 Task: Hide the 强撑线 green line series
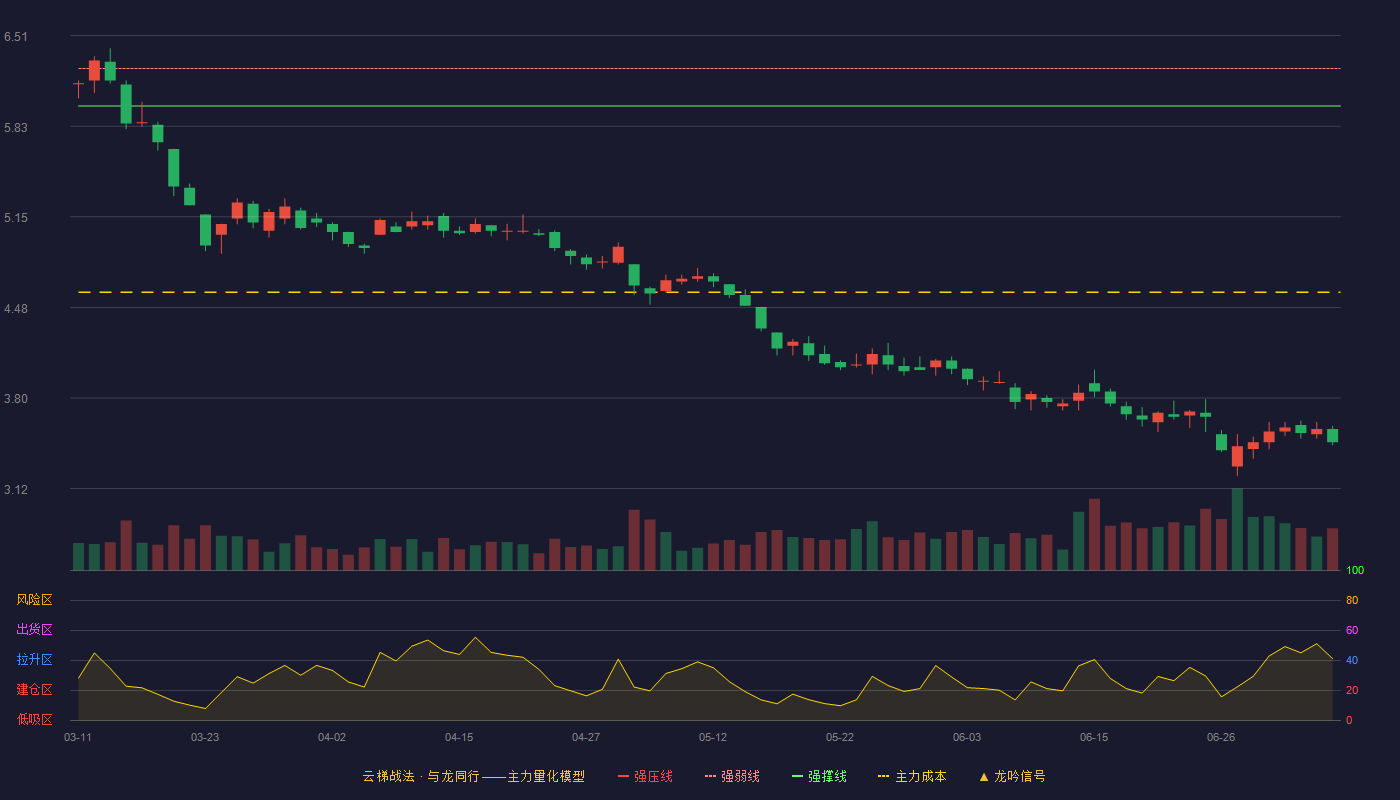(x=819, y=776)
